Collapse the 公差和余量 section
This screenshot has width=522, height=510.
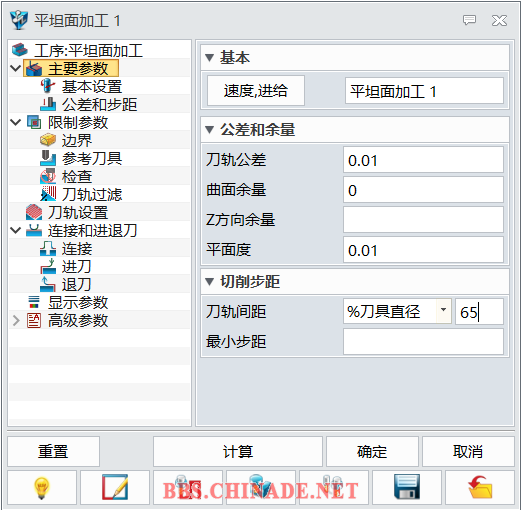(x=210, y=130)
